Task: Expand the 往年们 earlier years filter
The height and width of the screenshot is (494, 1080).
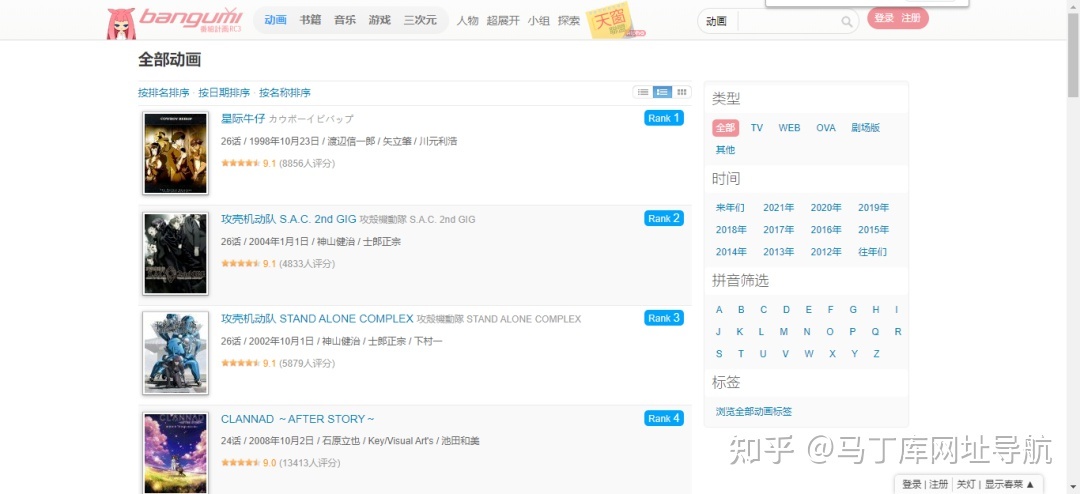Action: click(872, 252)
